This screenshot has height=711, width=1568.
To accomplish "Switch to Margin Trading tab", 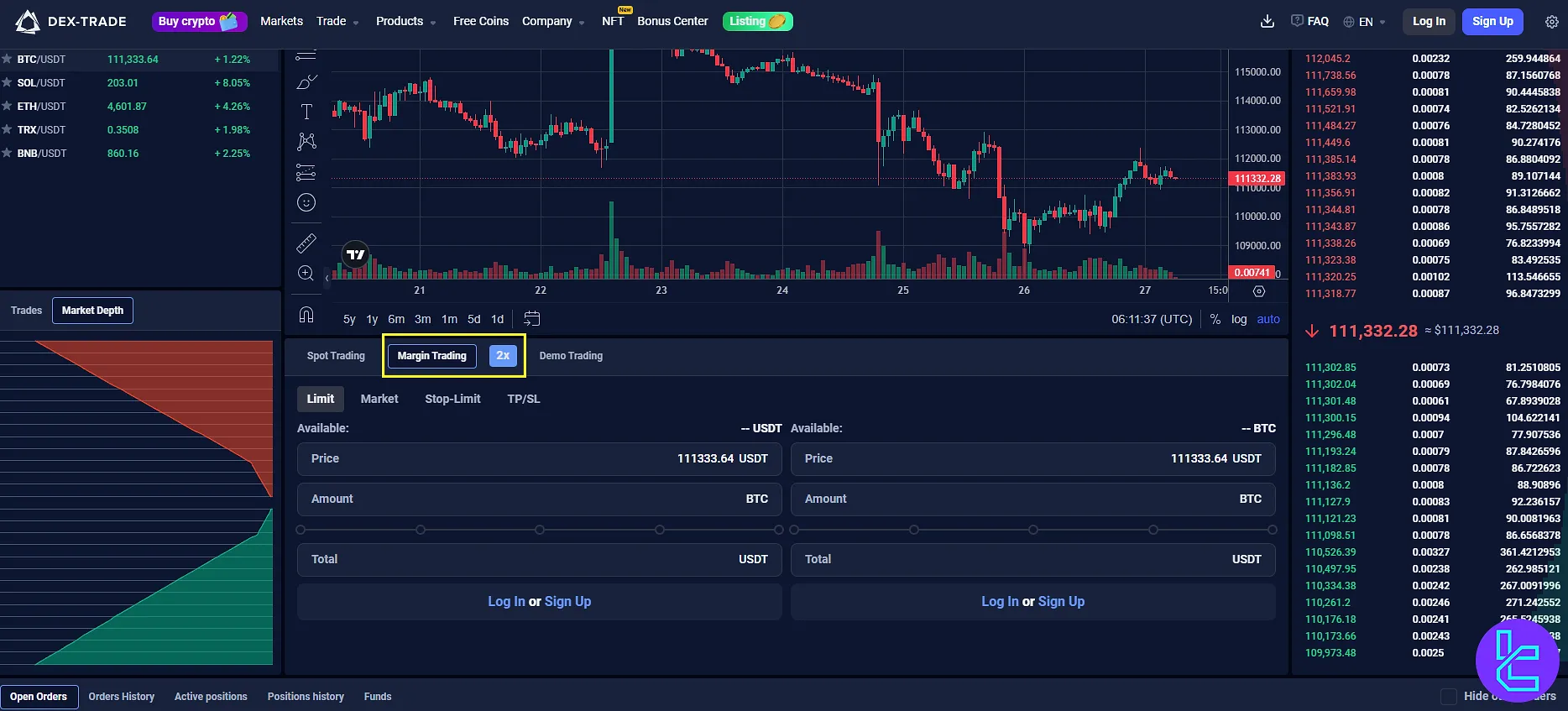I will [x=432, y=356].
